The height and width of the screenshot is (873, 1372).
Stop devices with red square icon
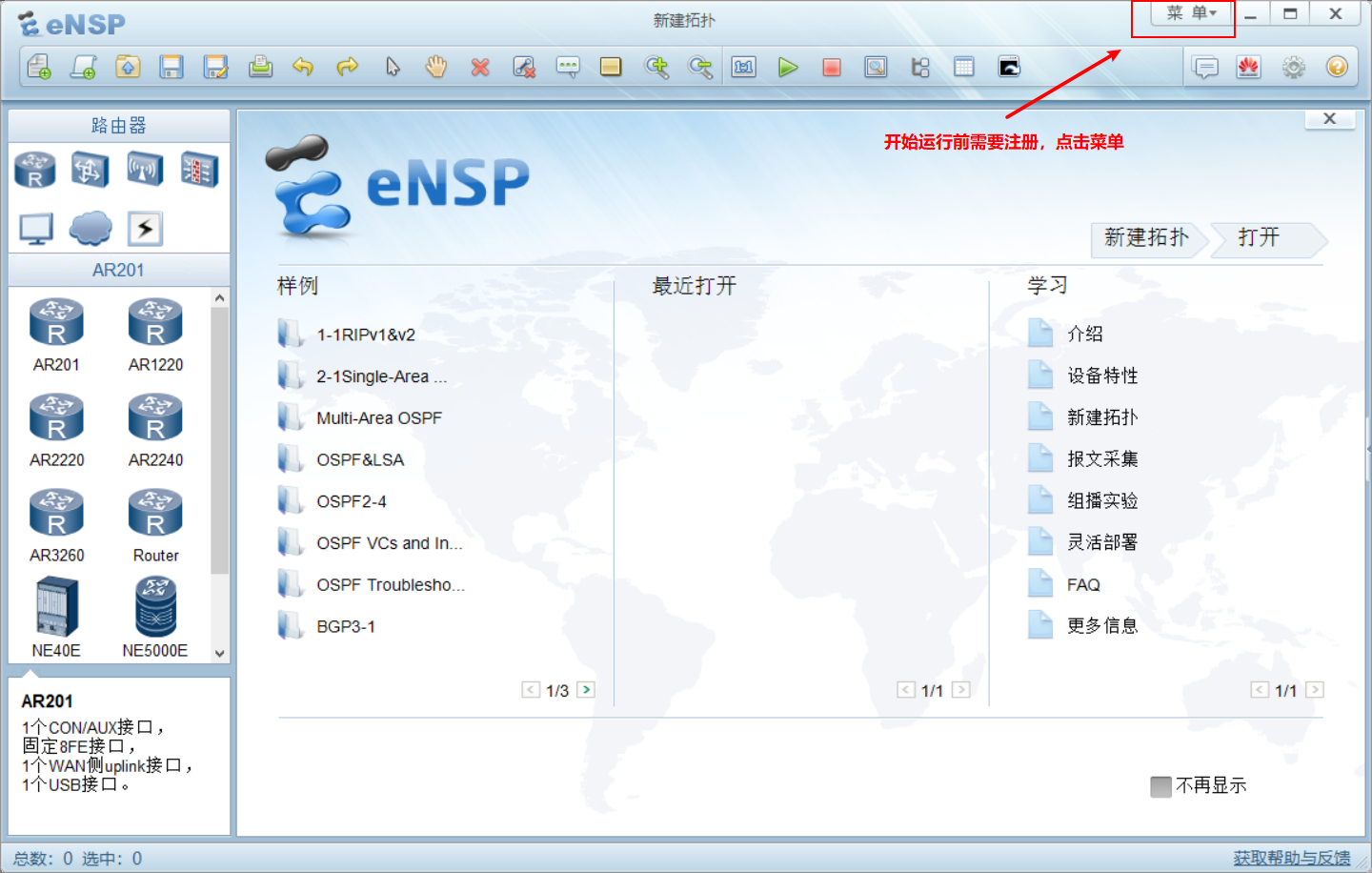tap(832, 67)
